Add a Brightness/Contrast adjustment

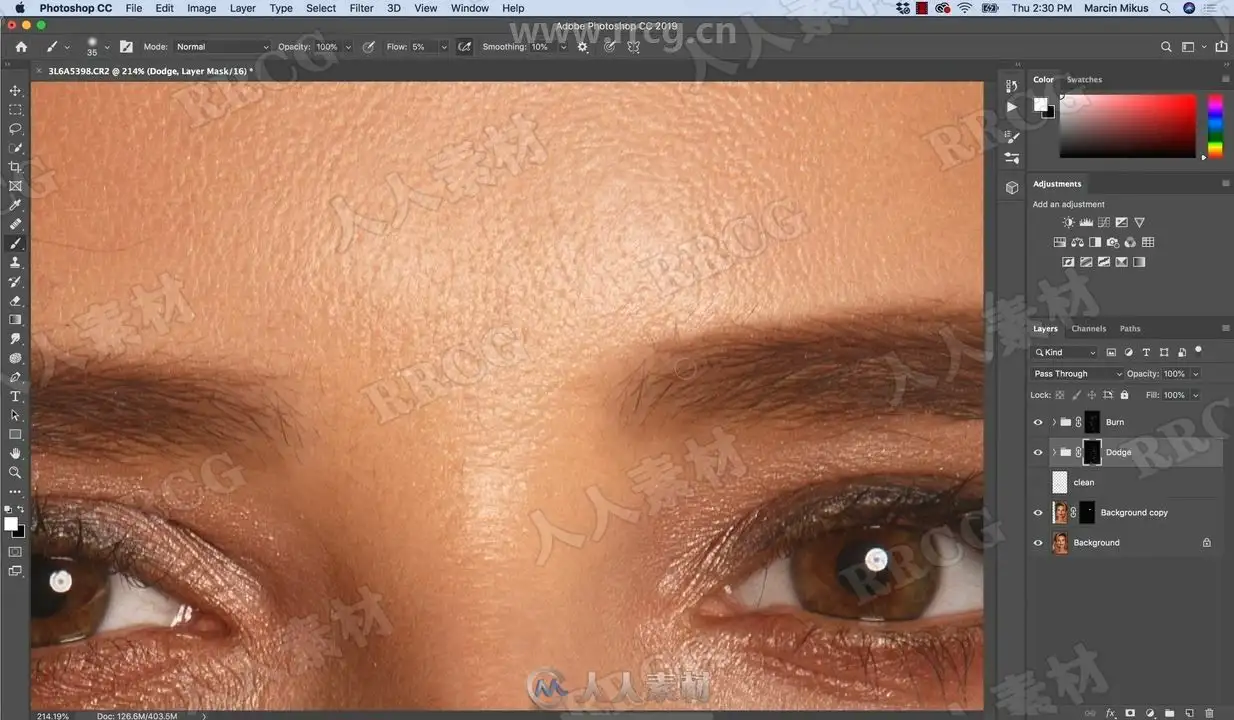click(1068, 222)
